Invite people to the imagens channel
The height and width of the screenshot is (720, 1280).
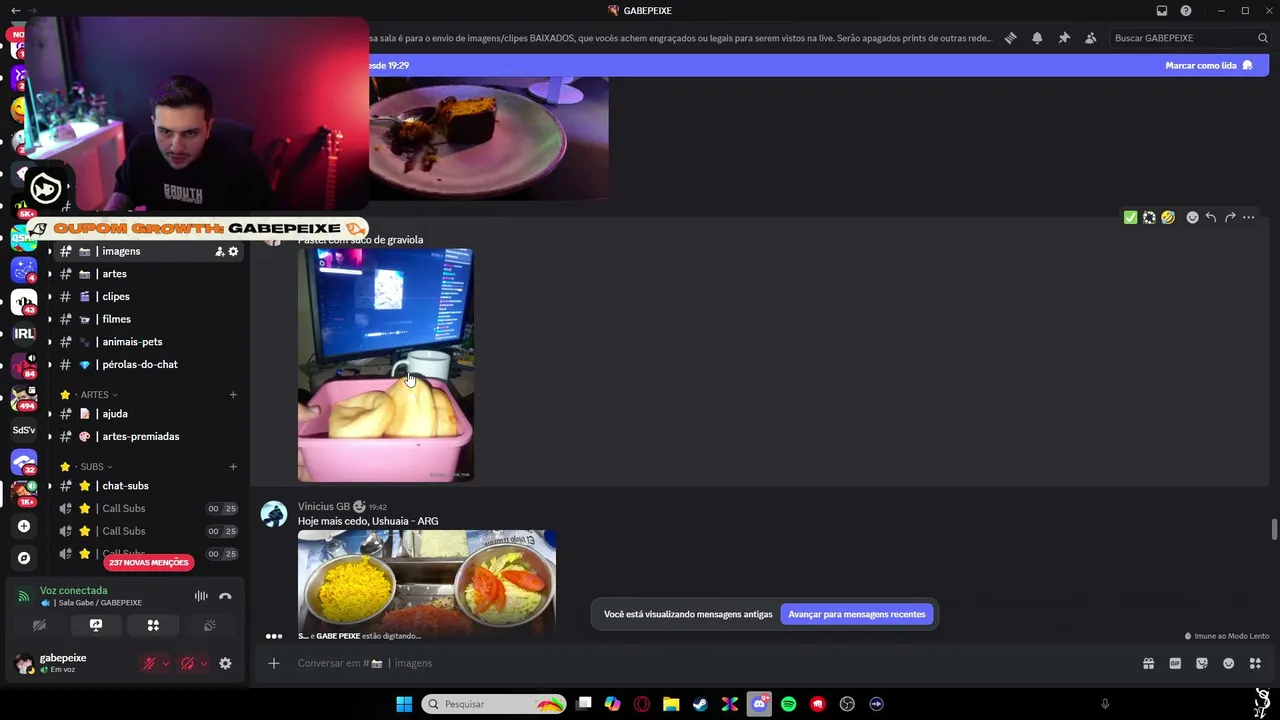click(219, 251)
